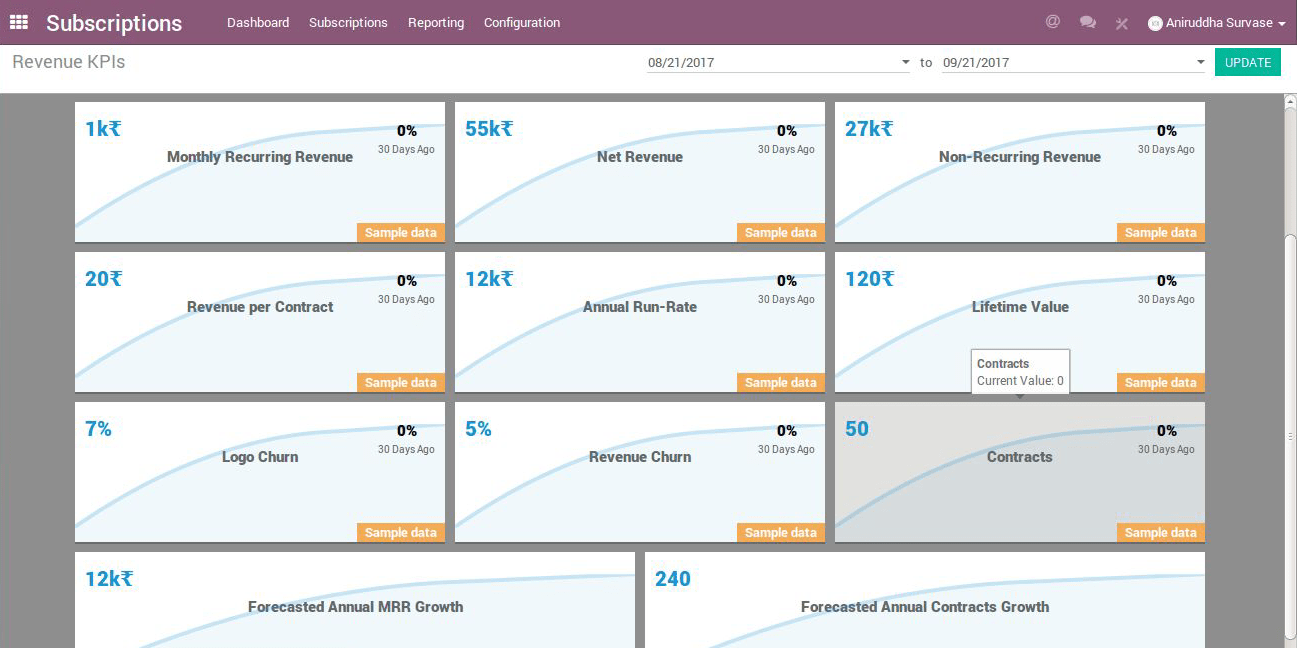
Task: Open the apps grid launcher icon
Action: coord(19,22)
